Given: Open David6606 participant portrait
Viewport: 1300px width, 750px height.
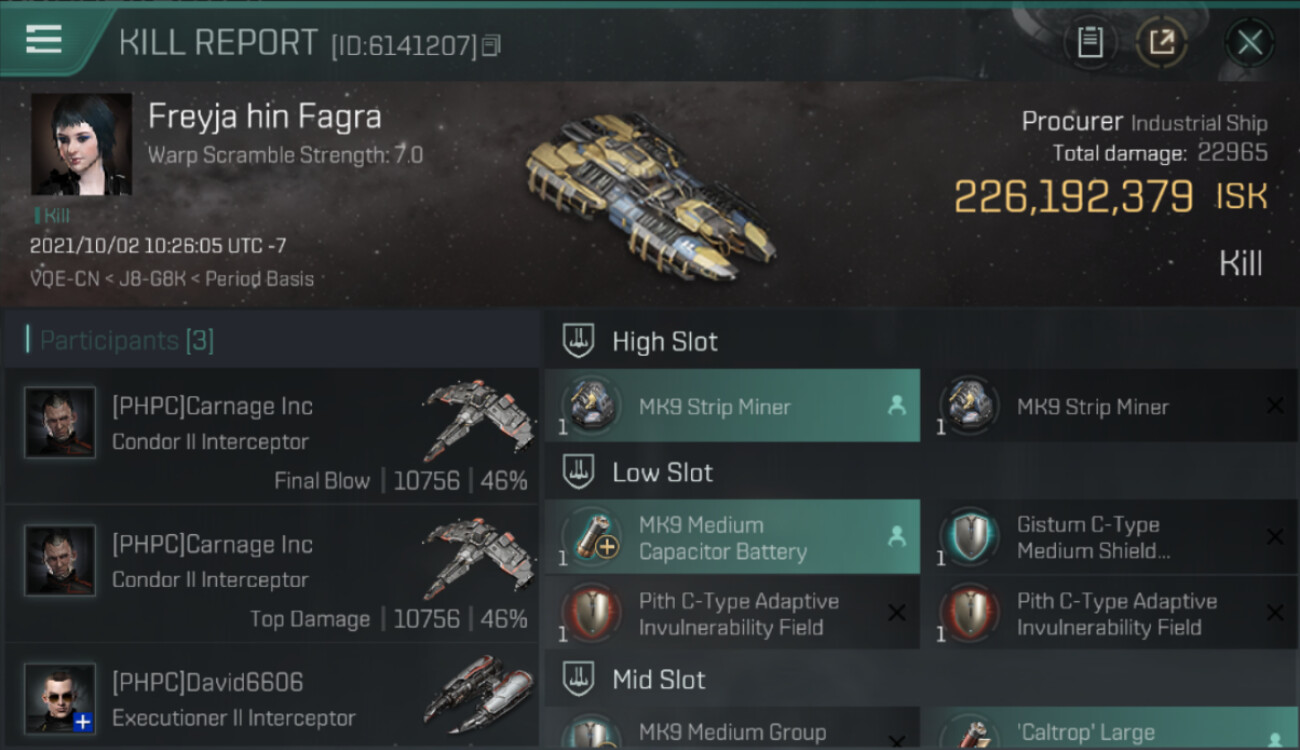Looking at the screenshot, I should (60, 698).
